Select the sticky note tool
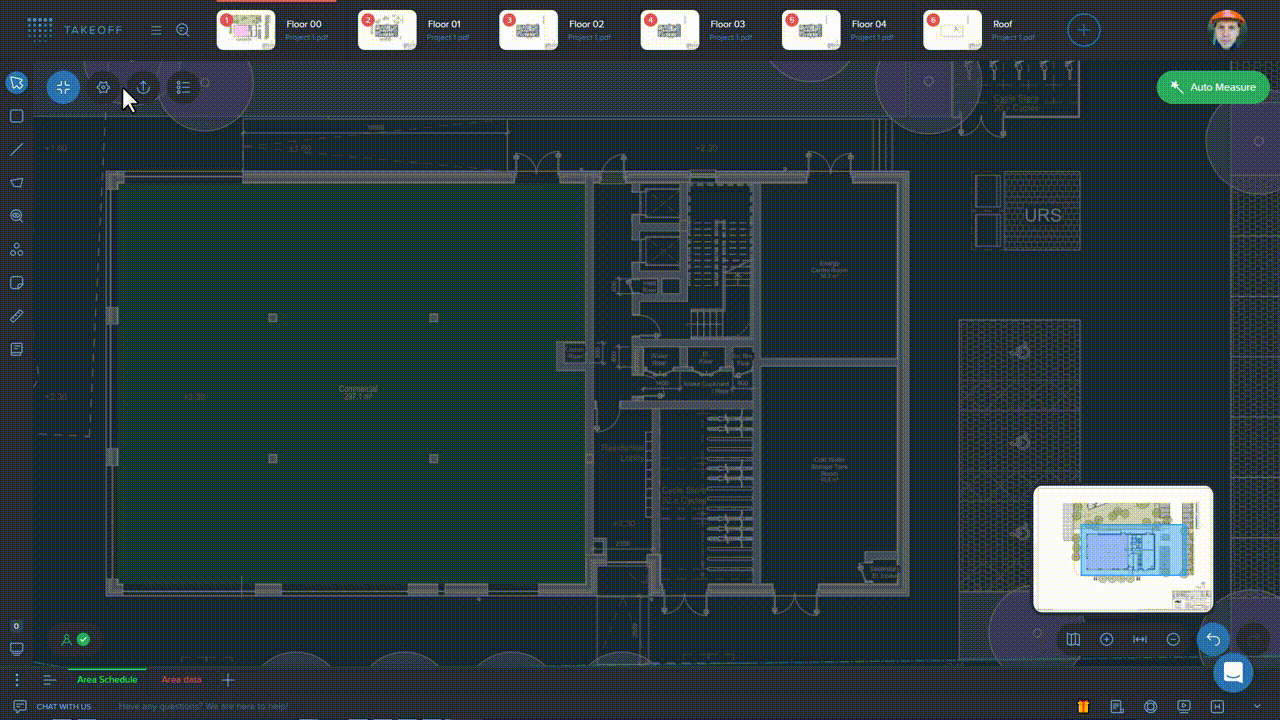1280x720 pixels. 16,283
